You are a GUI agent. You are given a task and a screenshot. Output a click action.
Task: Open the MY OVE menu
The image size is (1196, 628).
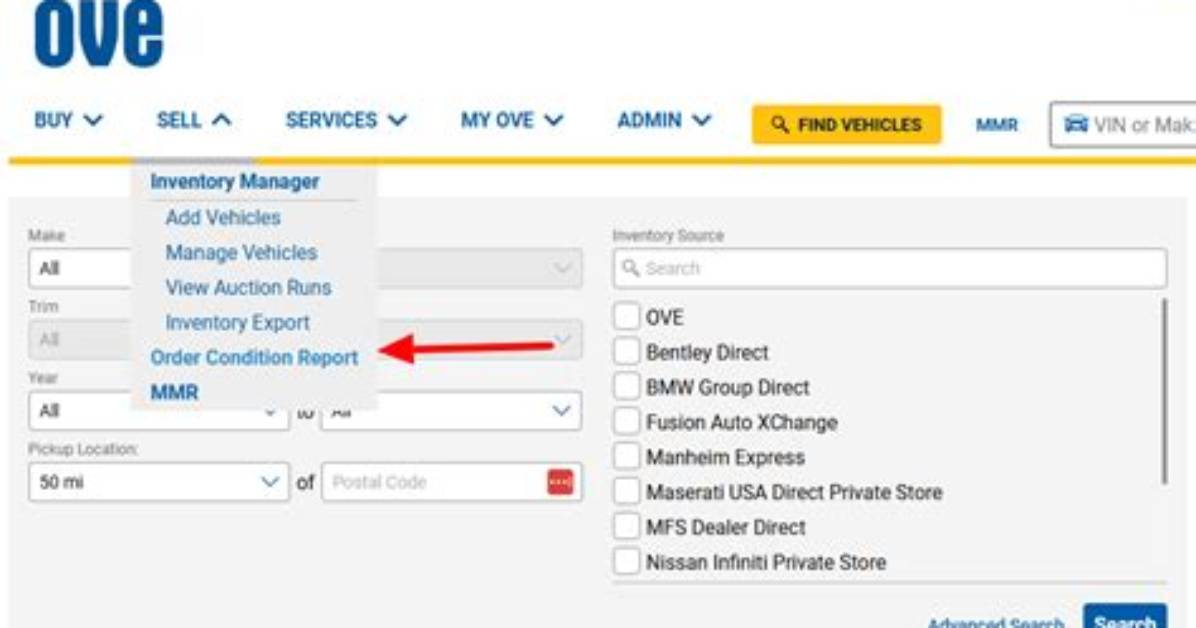point(512,121)
